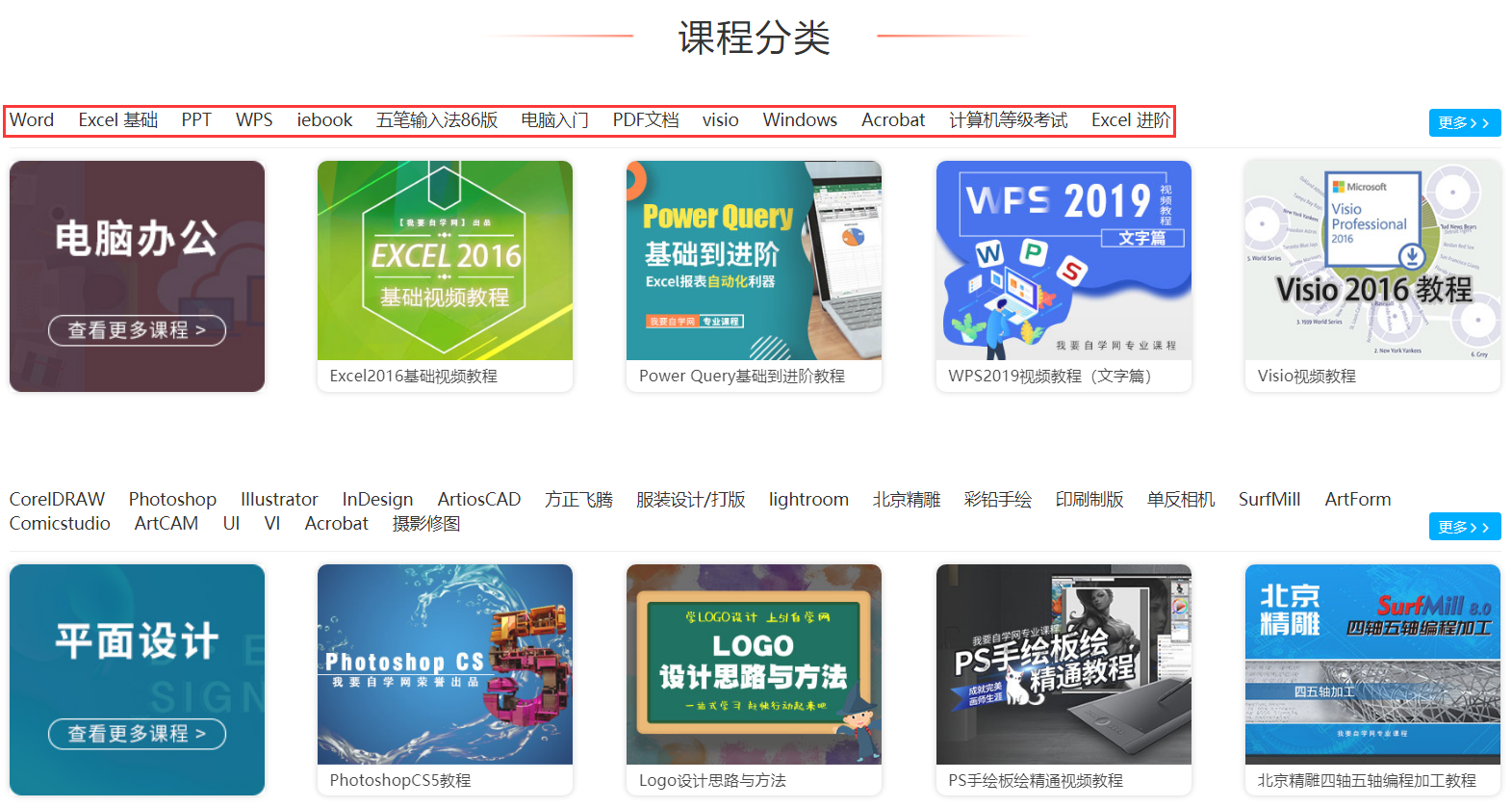The width and height of the screenshot is (1512, 807).
Task: Select 北京精雕 category link
Action: point(907,499)
